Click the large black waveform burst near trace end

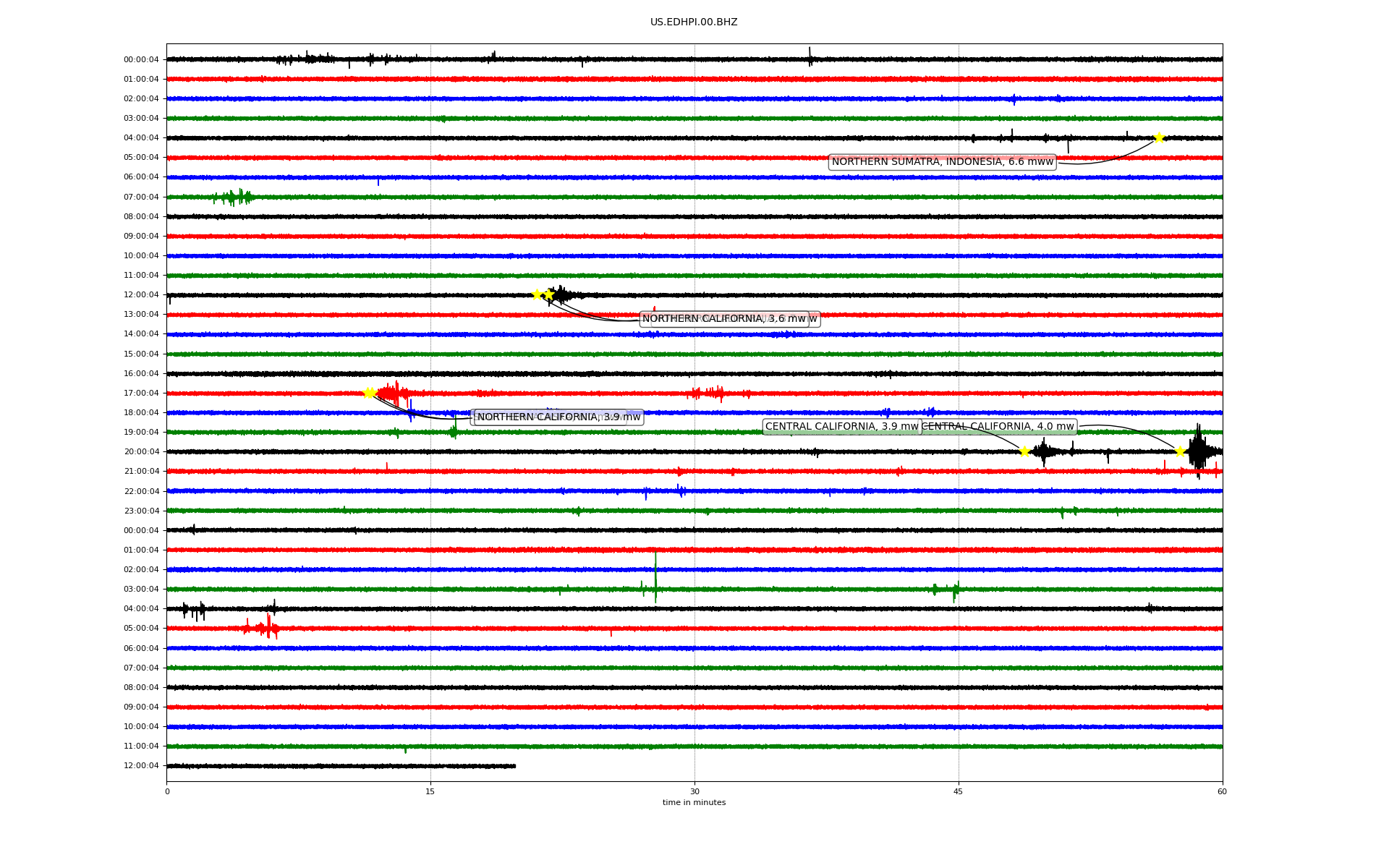coord(1198,450)
